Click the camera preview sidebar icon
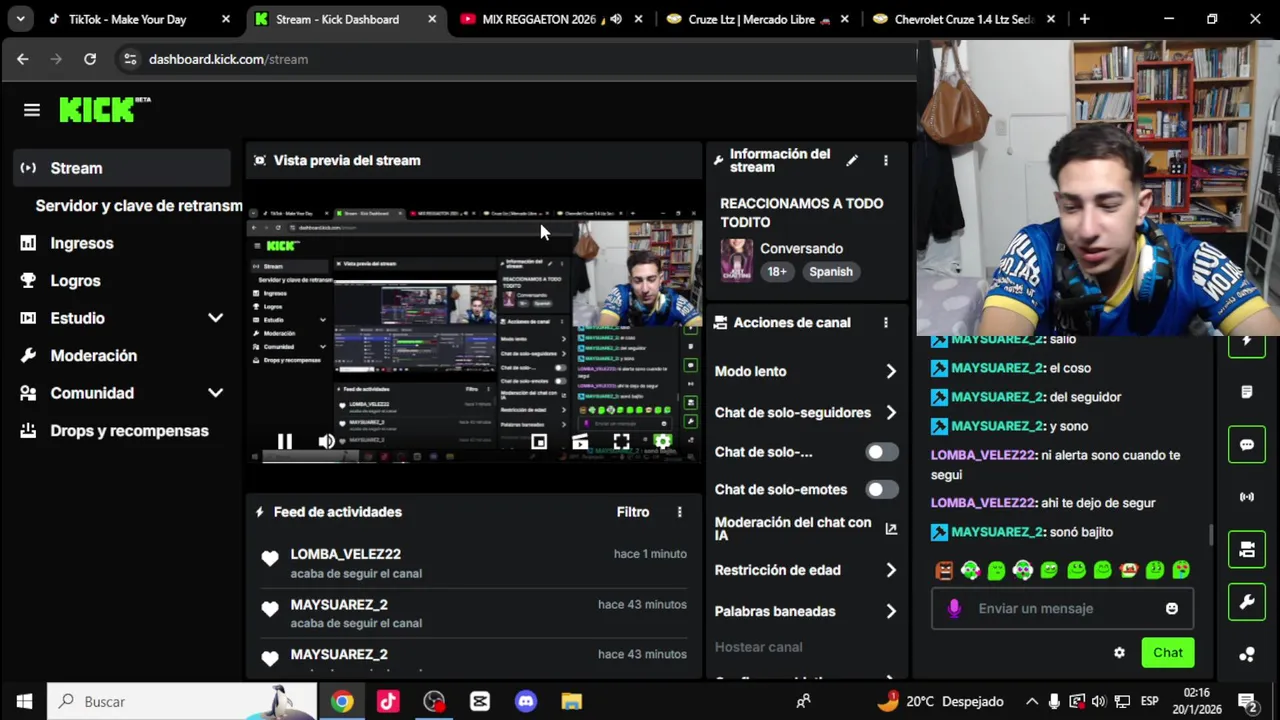Screen dimensions: 1280x720 pyautogui.click(x=1247, y=549)
